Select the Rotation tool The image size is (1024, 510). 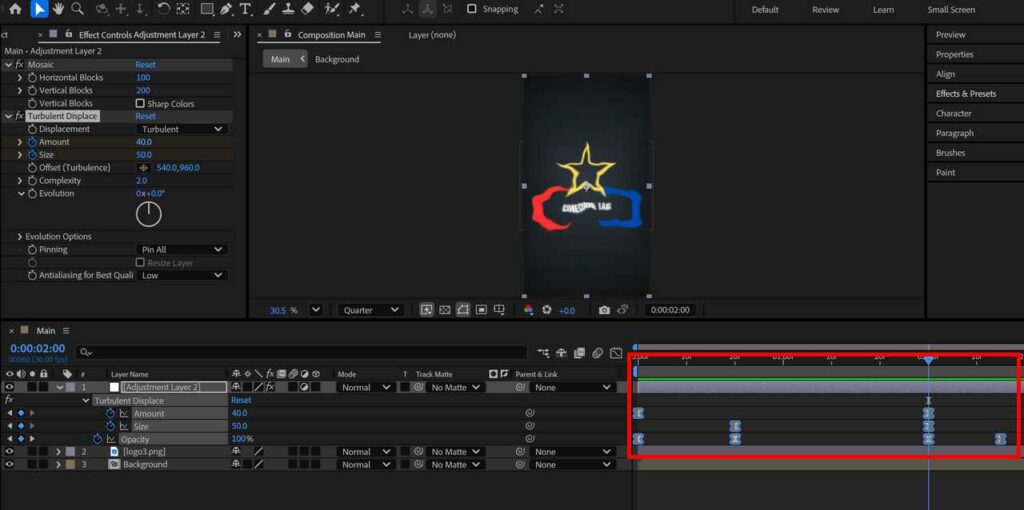point(164,9)
